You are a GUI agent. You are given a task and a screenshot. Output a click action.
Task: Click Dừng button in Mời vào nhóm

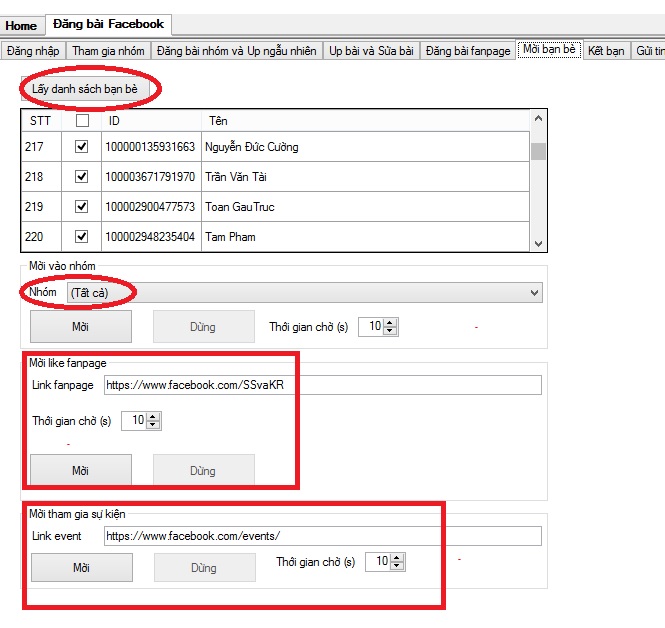click(x=204, y=327)
